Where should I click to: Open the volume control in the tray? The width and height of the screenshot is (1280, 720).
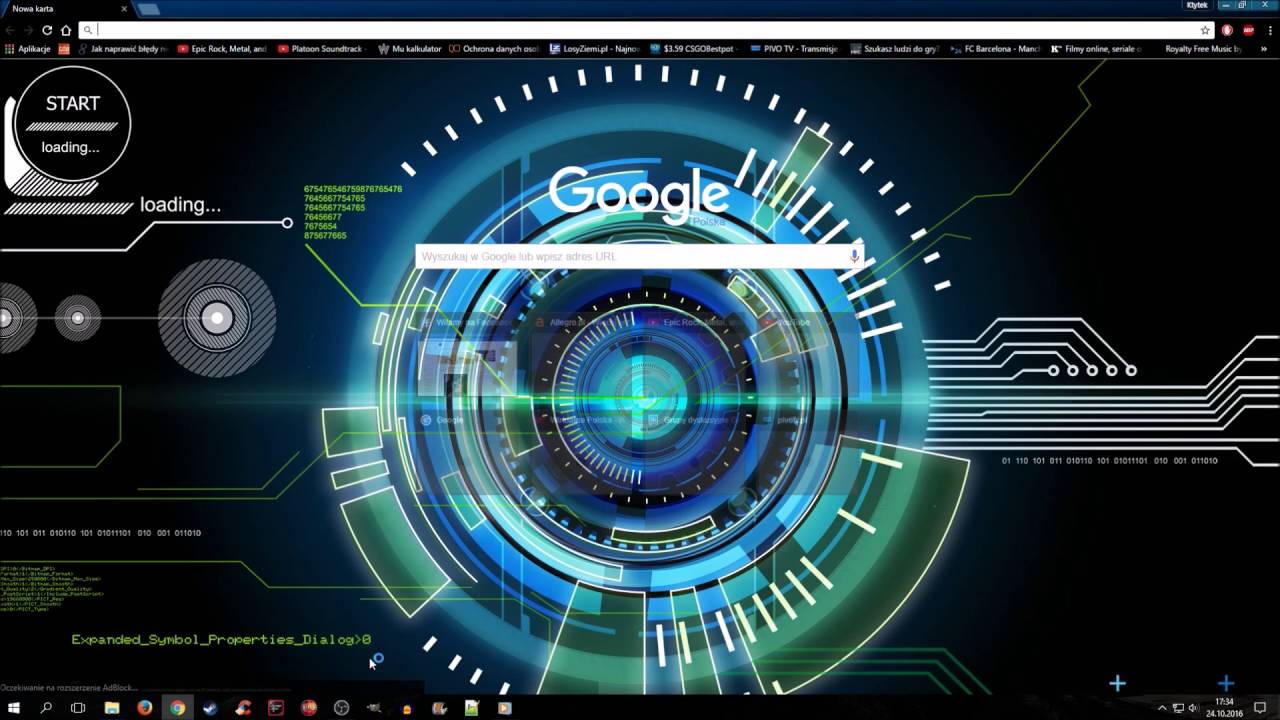point(1193,708)
